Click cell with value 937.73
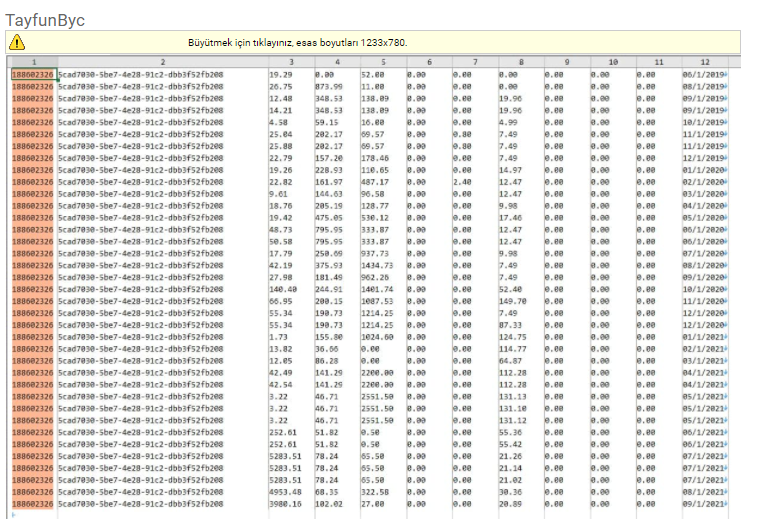The image size is (762, 526). coord(375,253)
